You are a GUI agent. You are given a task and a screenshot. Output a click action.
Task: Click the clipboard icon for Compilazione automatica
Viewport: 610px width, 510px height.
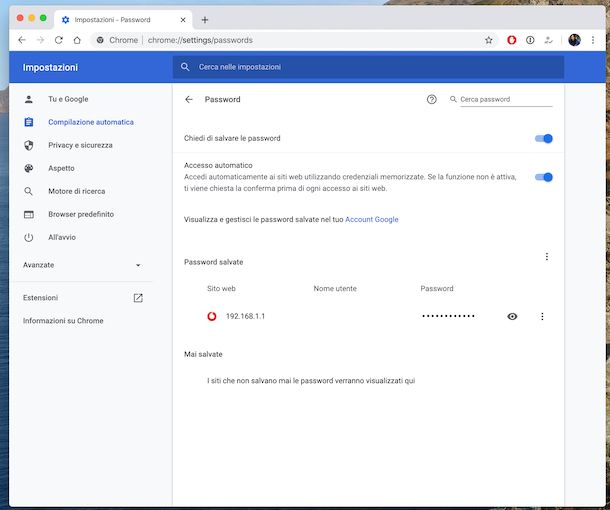29,122
